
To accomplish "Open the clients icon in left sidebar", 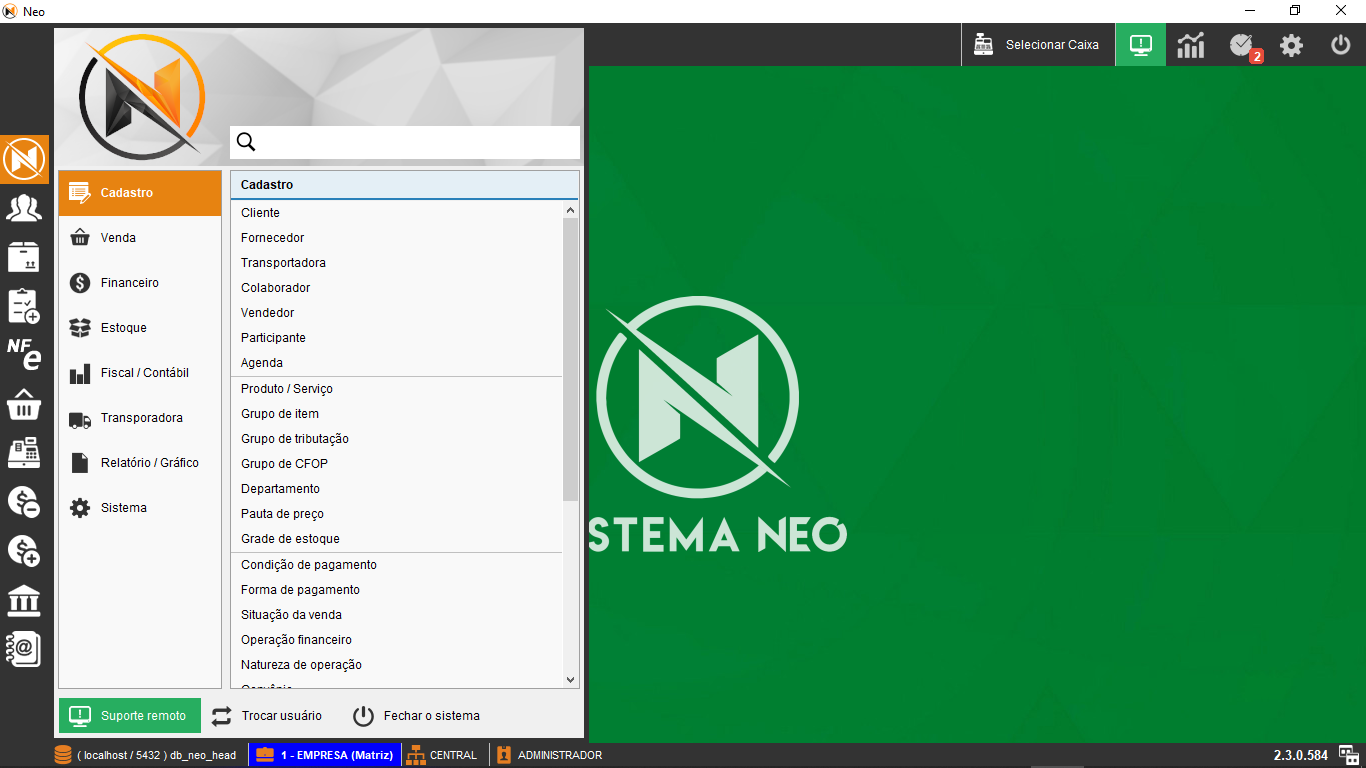I will 24,208.
